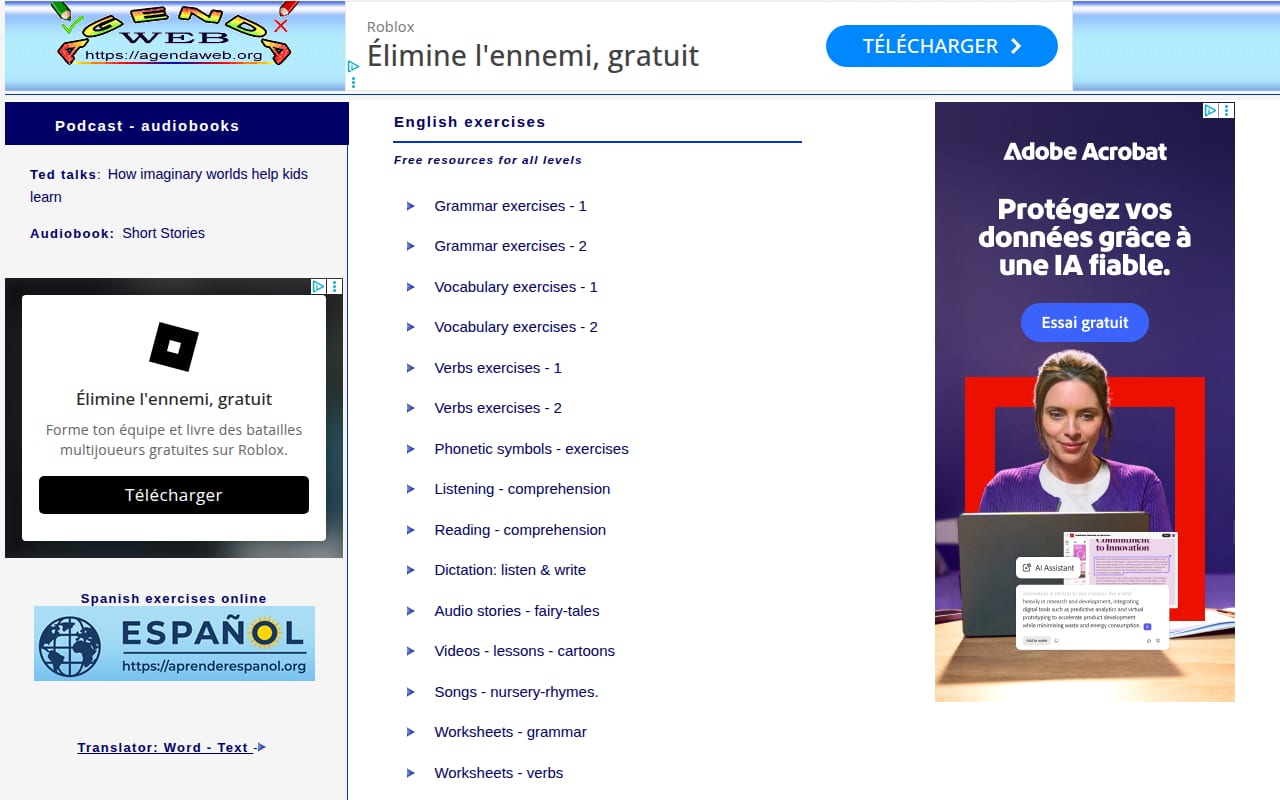This screenshot has width=1280, height=800.
Task: Click arrow bullet beside Grammar exercises - 2
Action: coord(411,246)
